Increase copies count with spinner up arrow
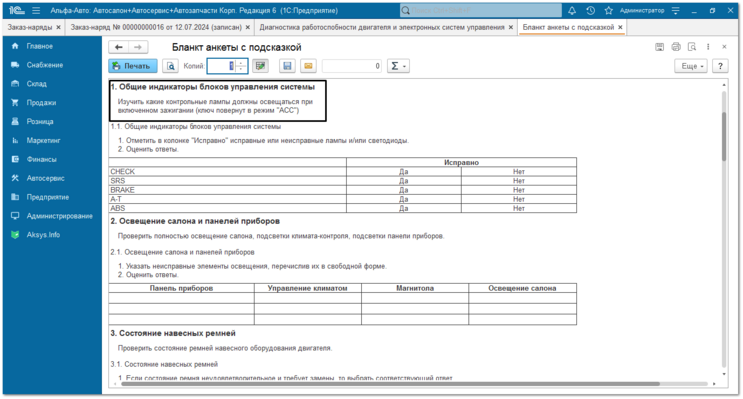 click(x=241, y=63)
